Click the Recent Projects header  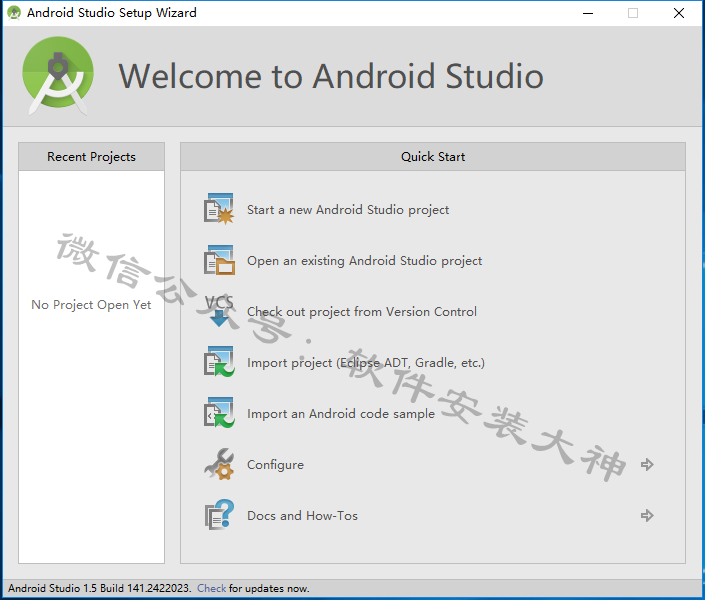tap(91, 157)
